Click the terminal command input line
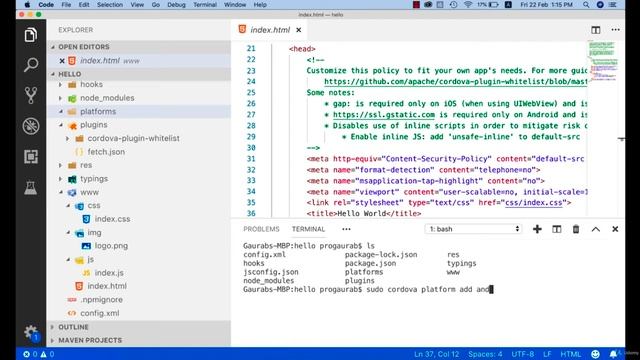Screen dimensions: 640x360 368,289
